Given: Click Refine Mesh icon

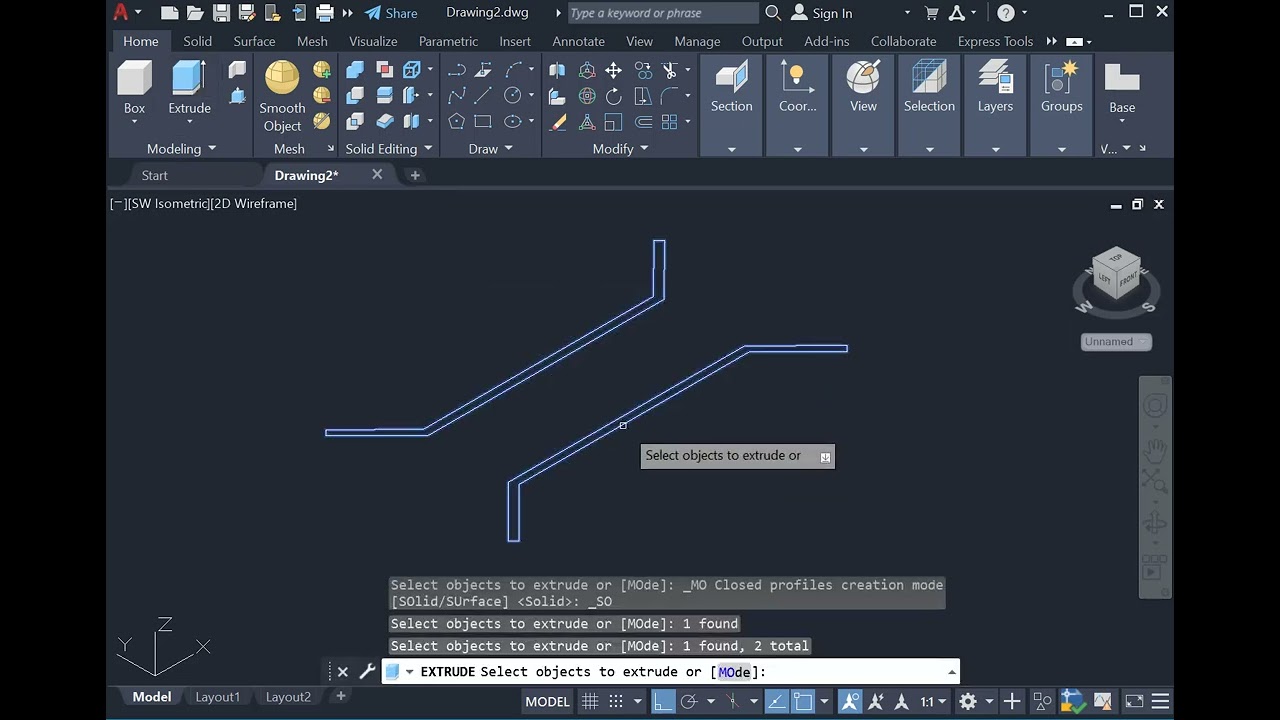Looking at the screenshot, I should (322, 122).
